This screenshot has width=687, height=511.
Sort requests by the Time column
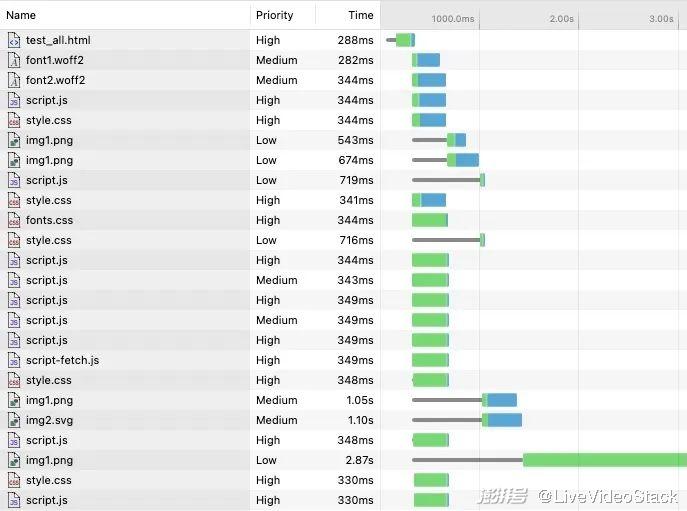click(360, 15)
